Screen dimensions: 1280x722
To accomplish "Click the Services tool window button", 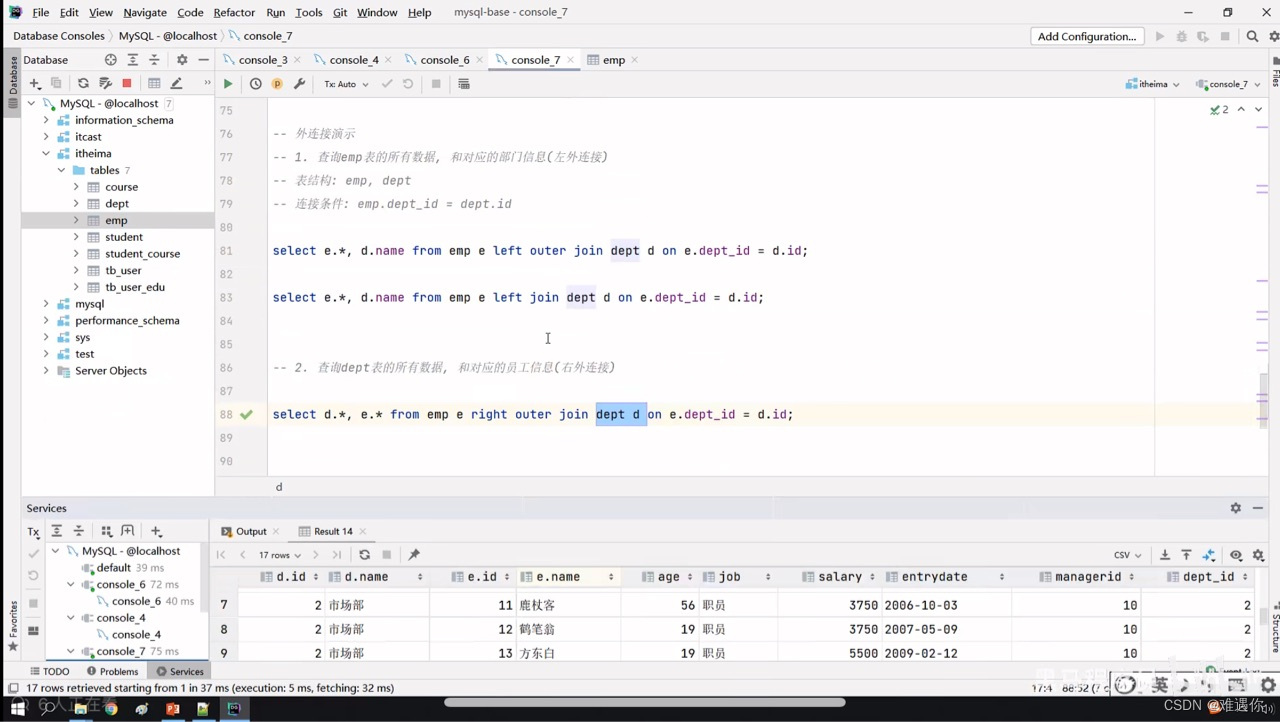I will click(x=179, y=671).
